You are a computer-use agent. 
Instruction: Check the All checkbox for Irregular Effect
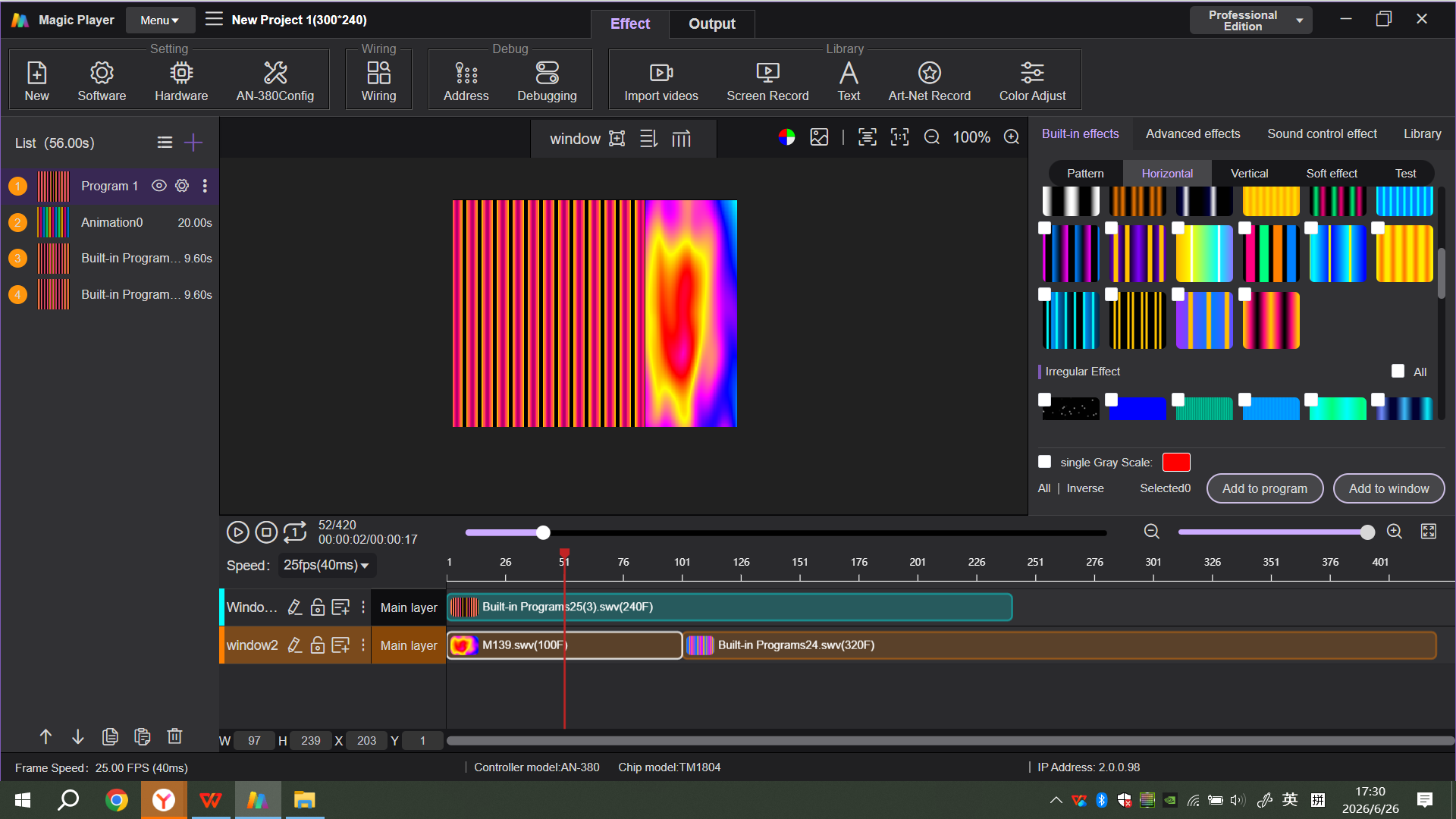pyautogui.click(x=1398, y=371)
